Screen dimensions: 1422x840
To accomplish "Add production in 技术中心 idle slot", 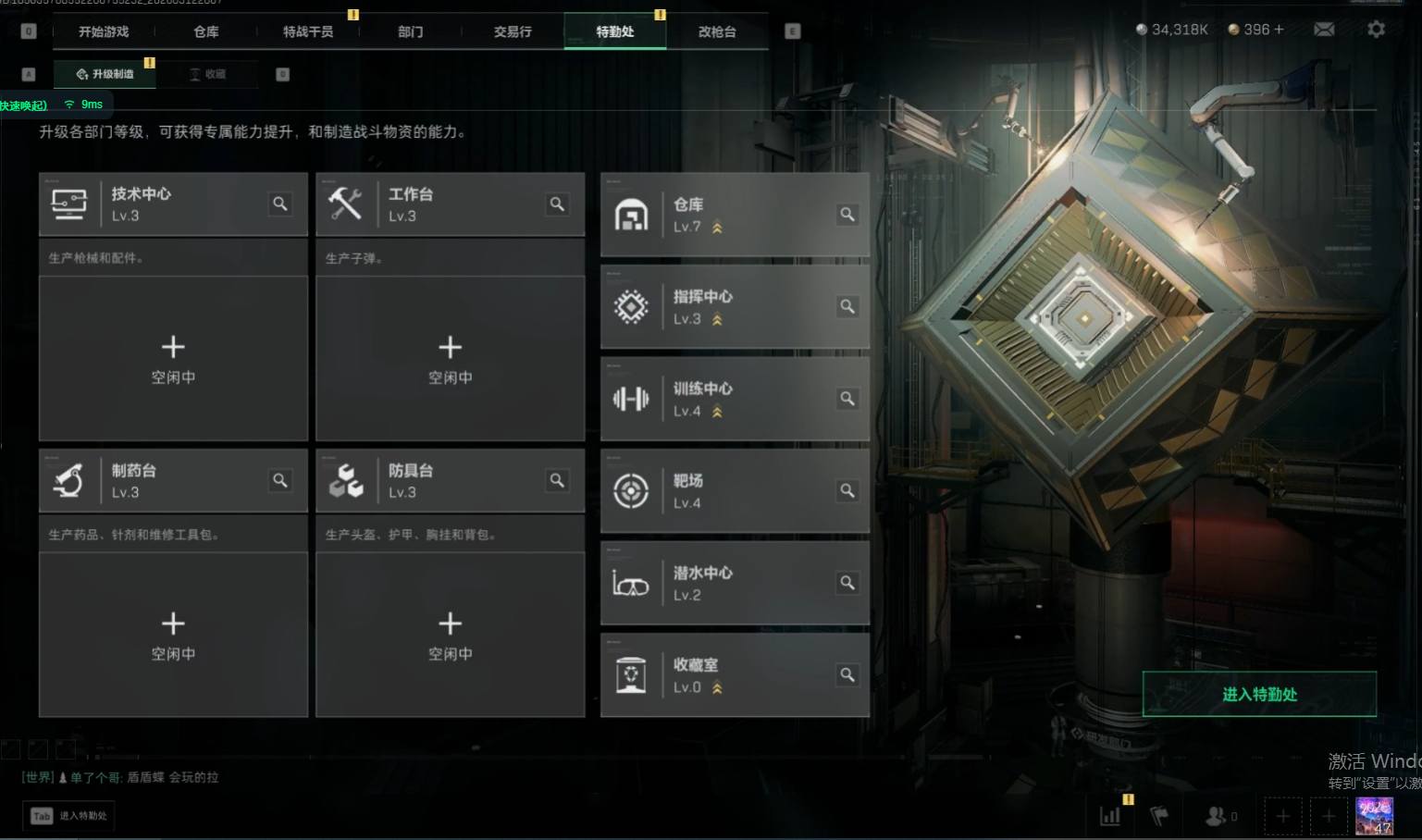I will (173, 358).
